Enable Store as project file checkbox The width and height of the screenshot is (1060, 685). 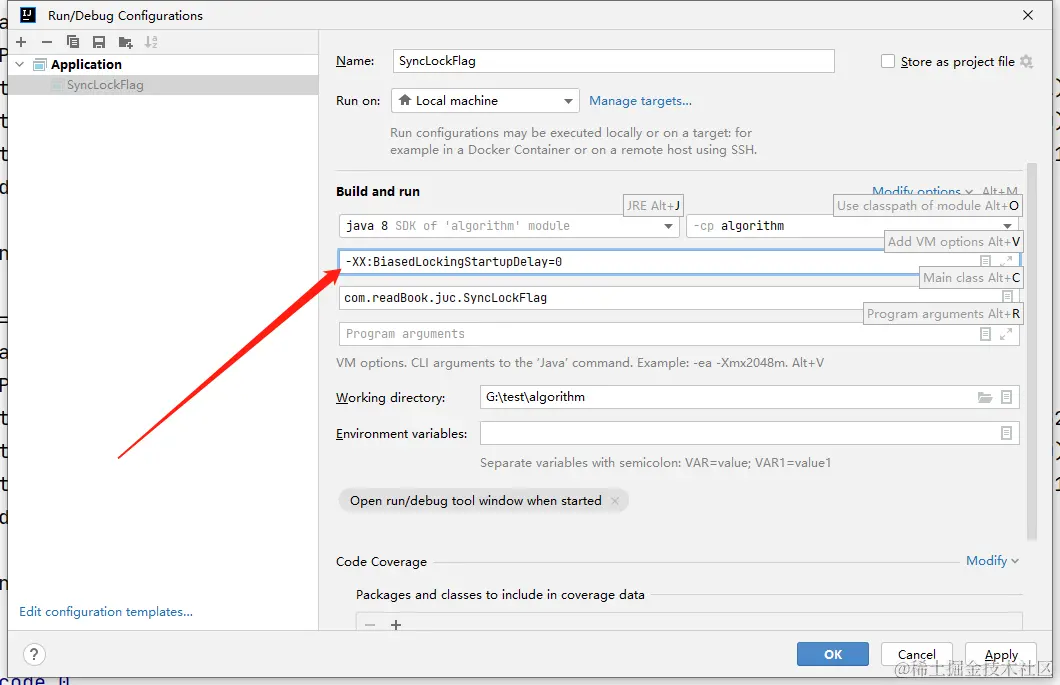[888, 62]
